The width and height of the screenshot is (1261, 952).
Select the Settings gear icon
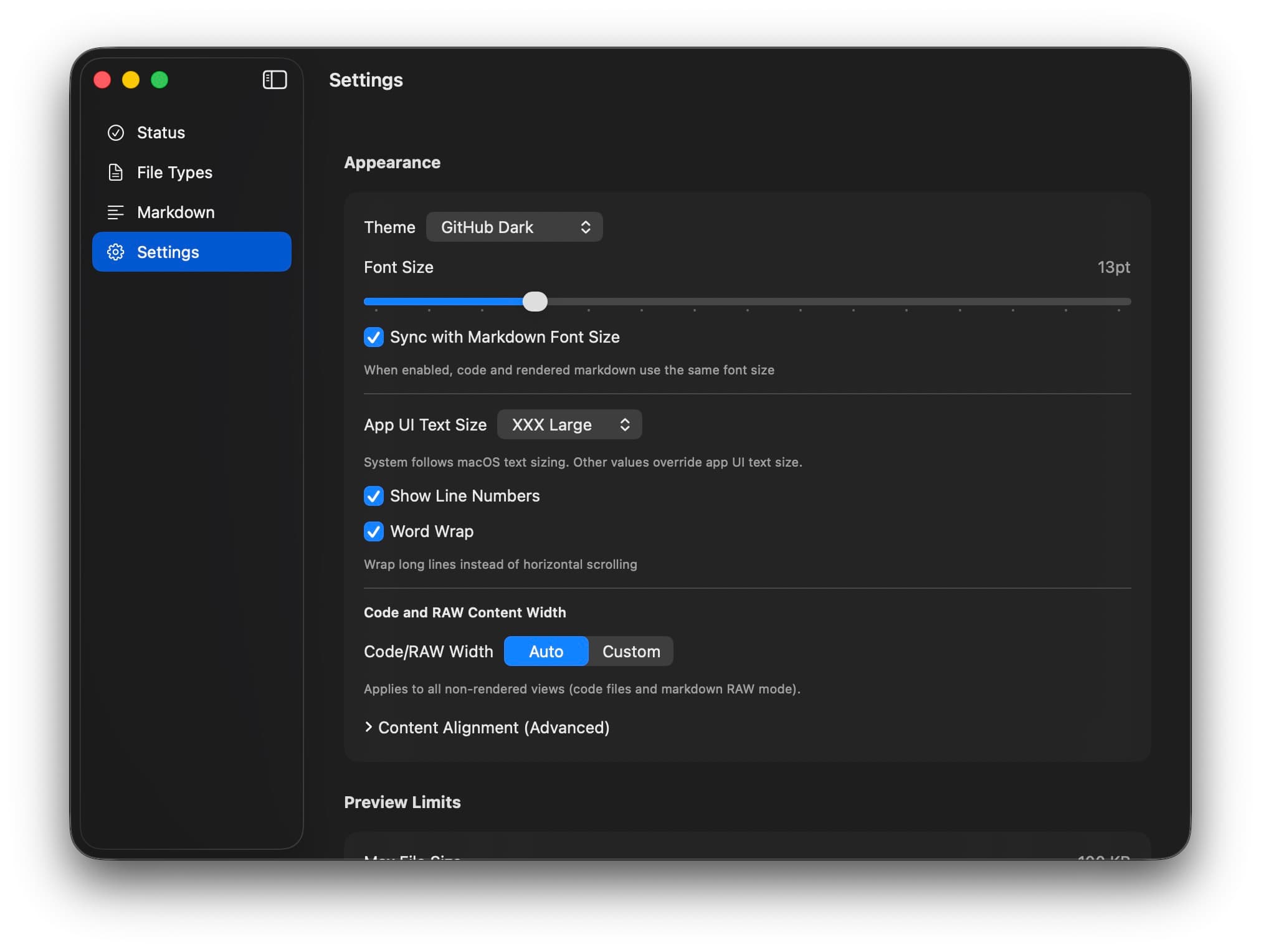116,252
